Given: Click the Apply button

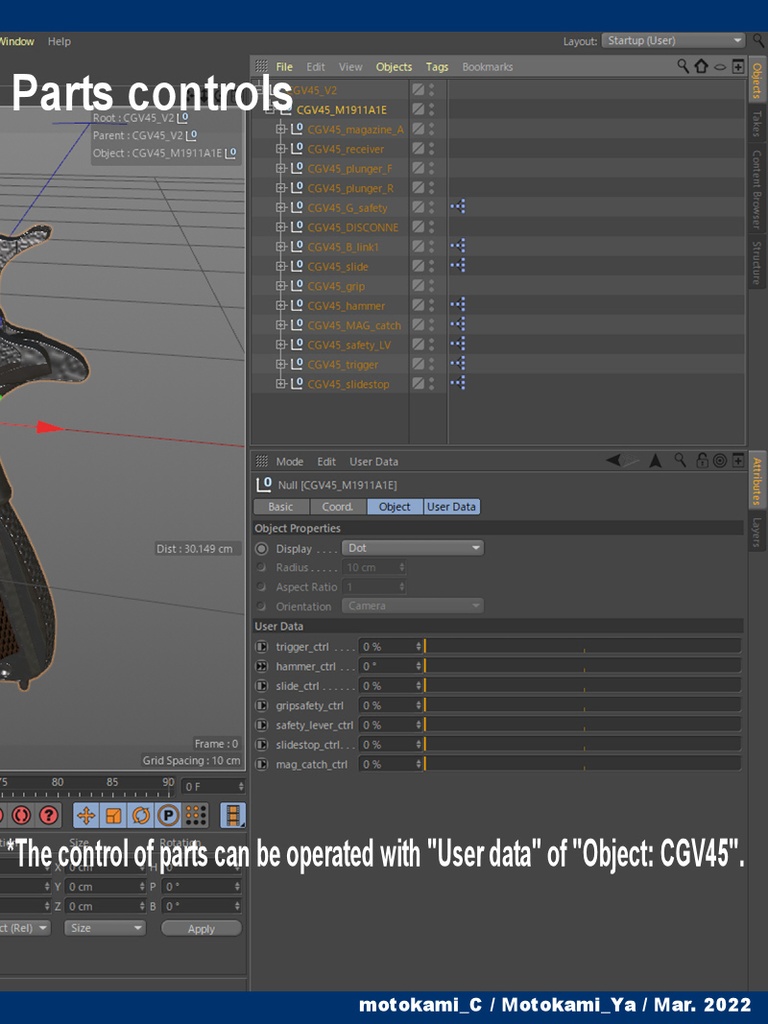Looking at the screenshot, I should (201, 929).
